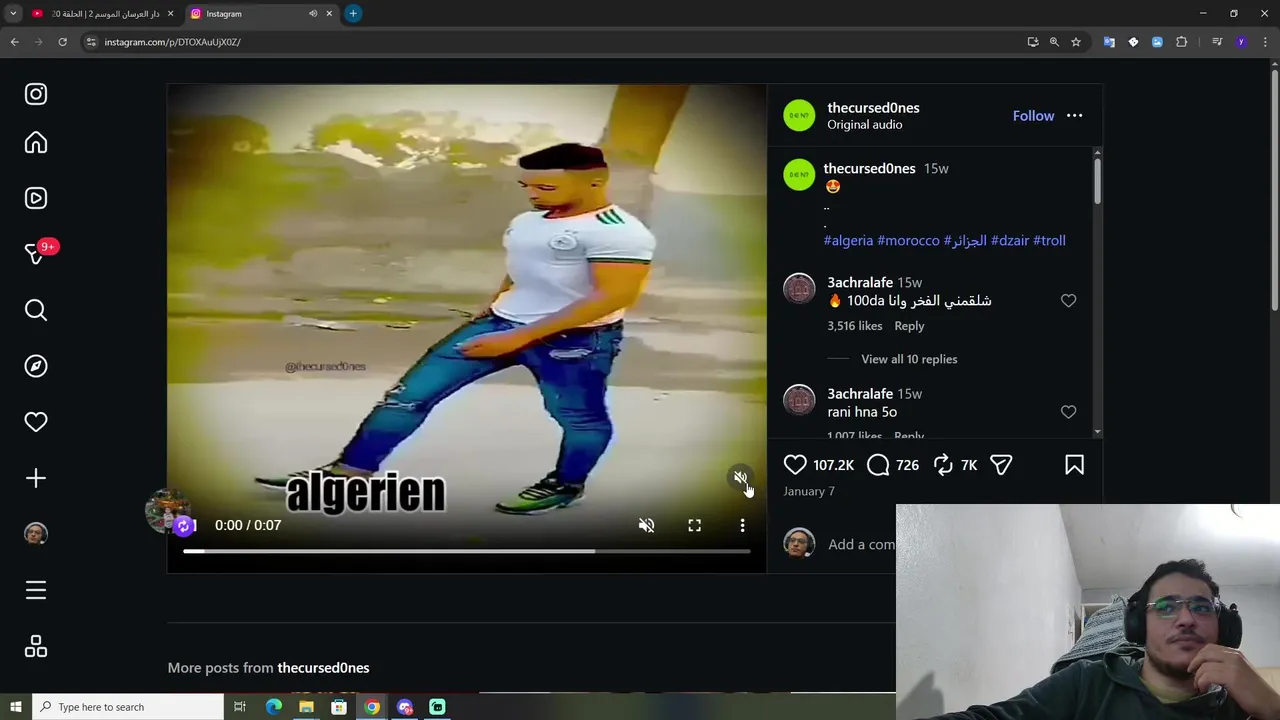This screenshot has width=1280, height=720.
Task: Open File Explorer from taskbar
Action: coord(306,707)
